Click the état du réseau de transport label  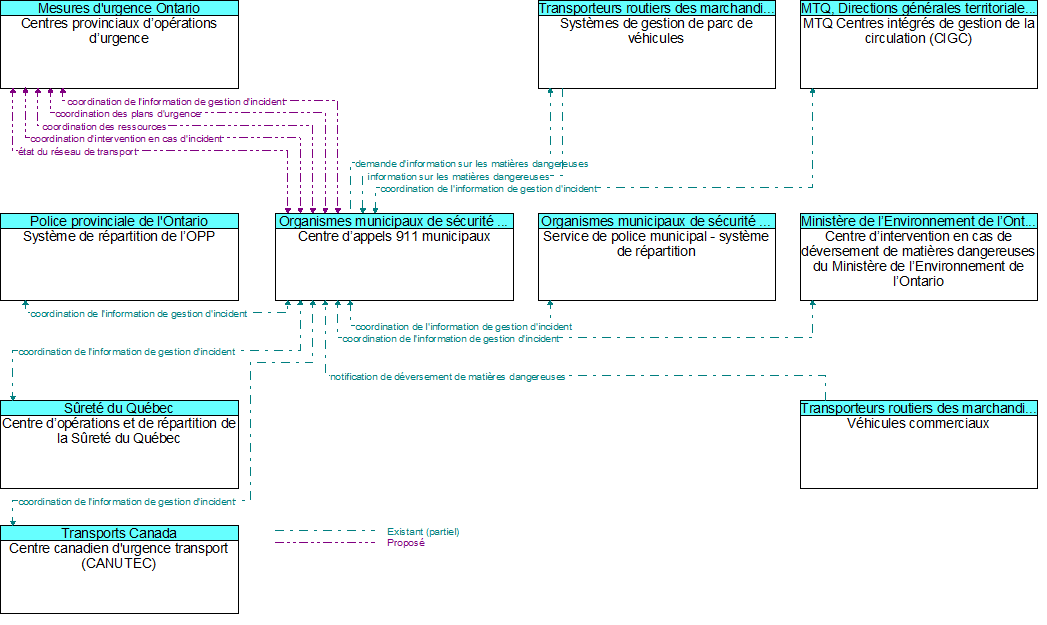coord(77,152)
